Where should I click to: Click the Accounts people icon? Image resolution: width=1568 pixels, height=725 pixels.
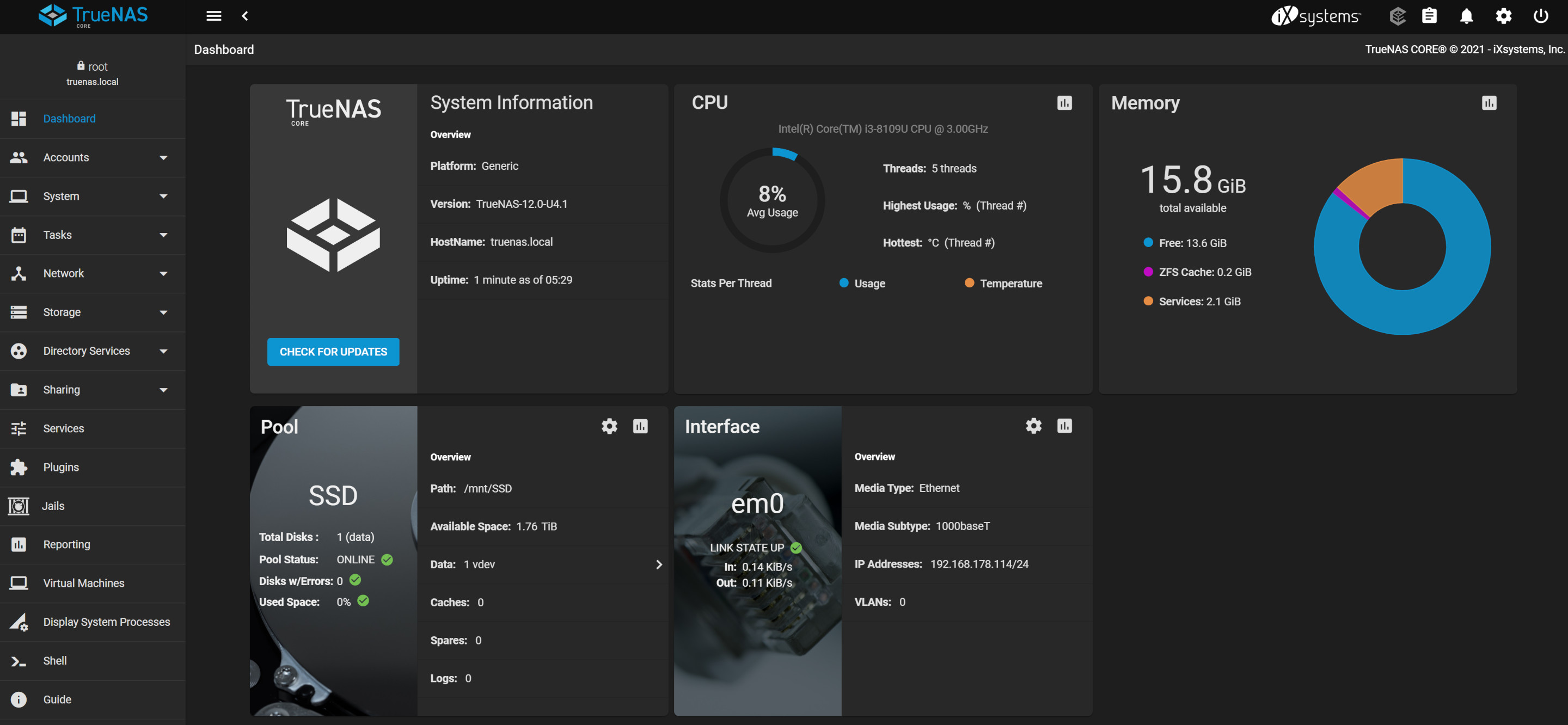coord(19,158)
